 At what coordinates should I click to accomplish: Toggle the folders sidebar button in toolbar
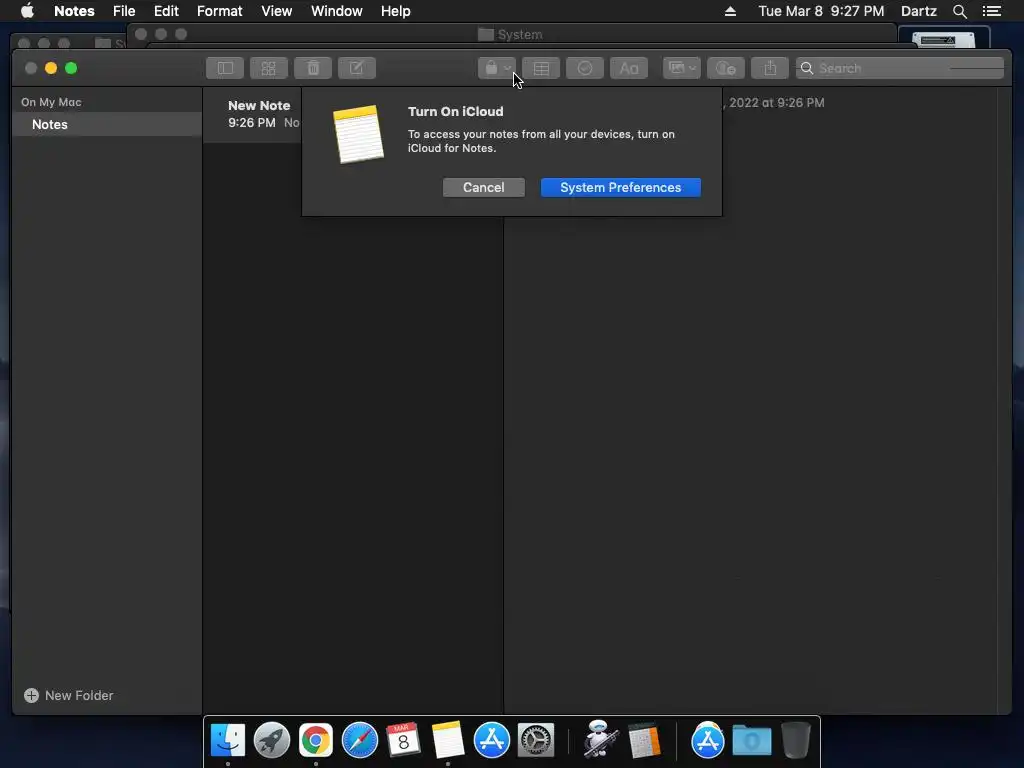pos(225,68)
